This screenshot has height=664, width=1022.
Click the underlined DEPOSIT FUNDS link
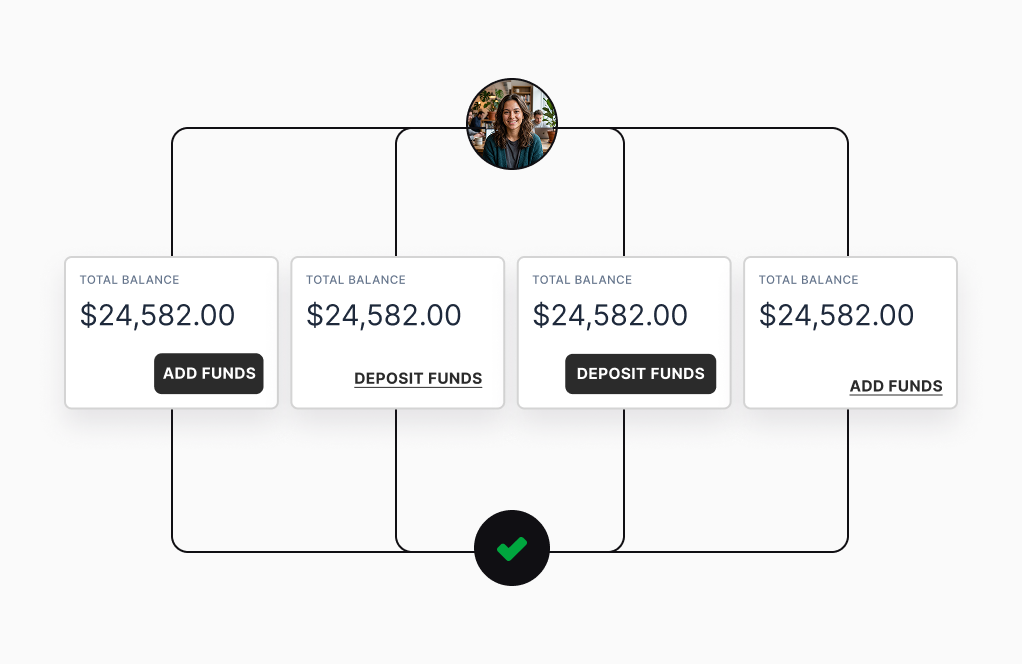coord(418,379)
